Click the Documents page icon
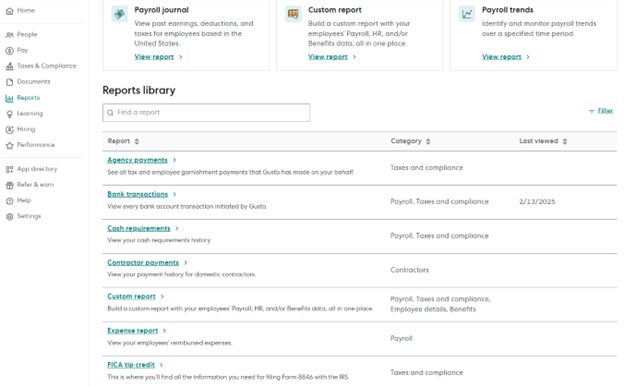Screen dimensions: 624x387 point(10,82)
